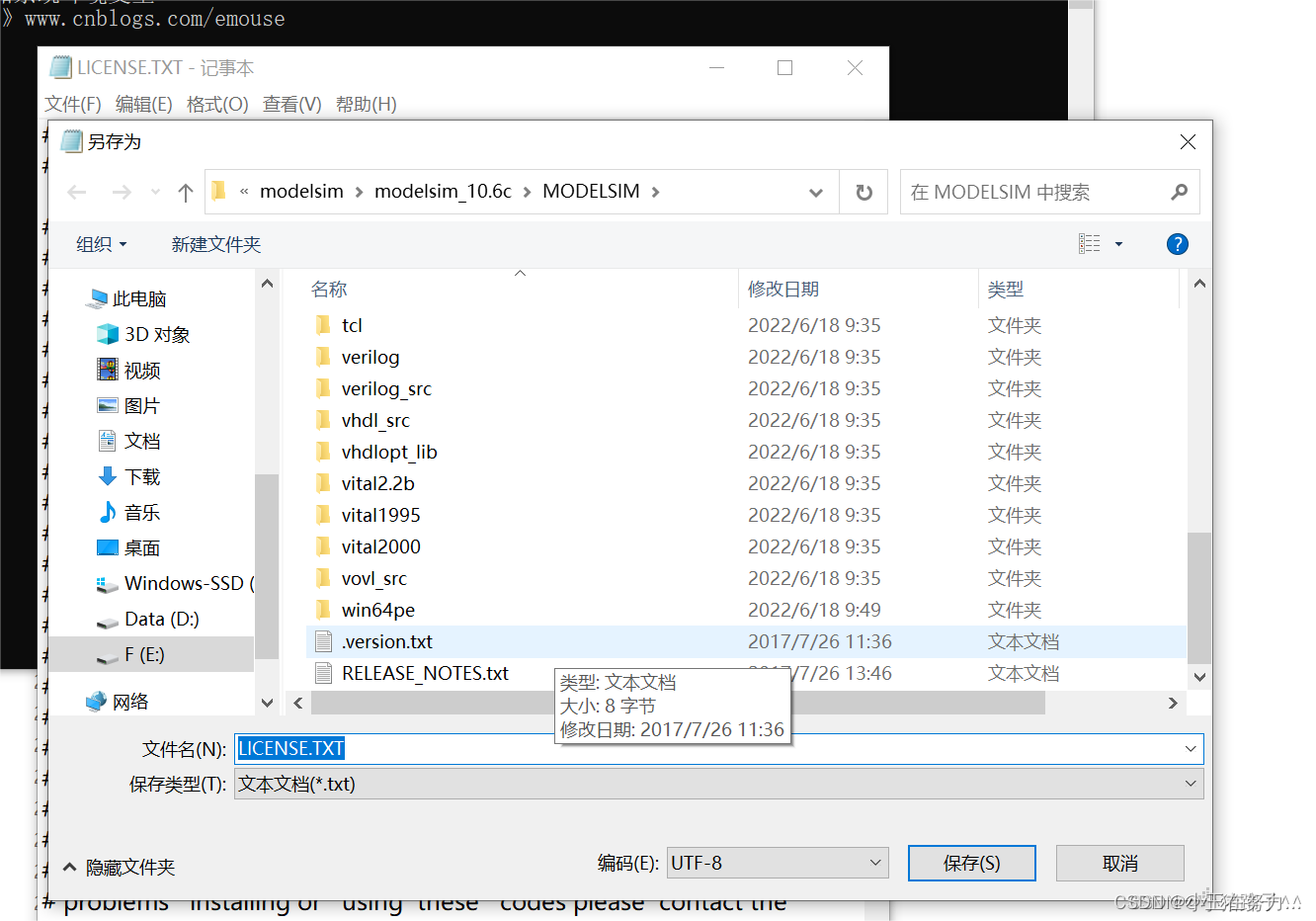Sort by 修改日期 column header
The height and width of the screenshot is (921, 1316).
(x=782, y=289)
